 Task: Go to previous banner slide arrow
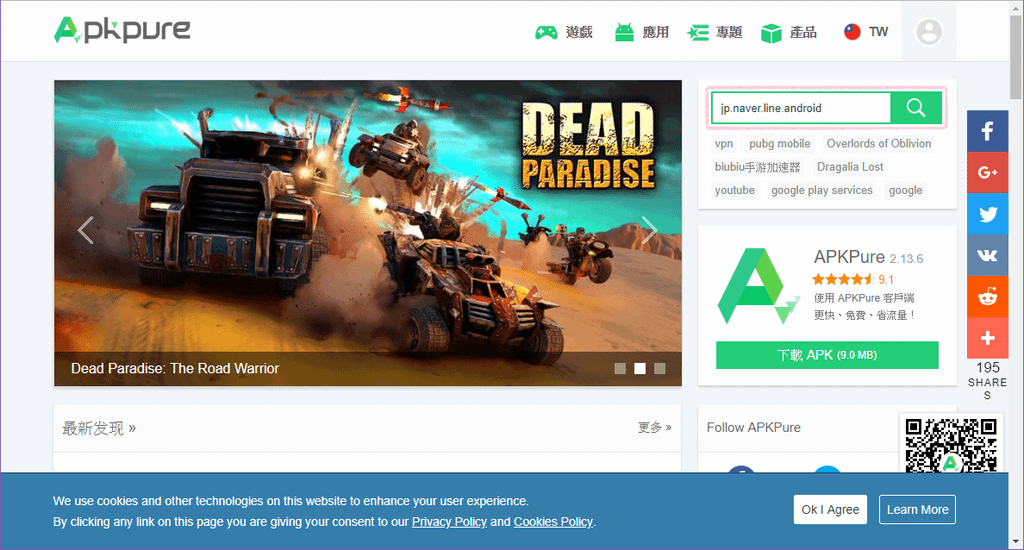(x=86, y=230)
